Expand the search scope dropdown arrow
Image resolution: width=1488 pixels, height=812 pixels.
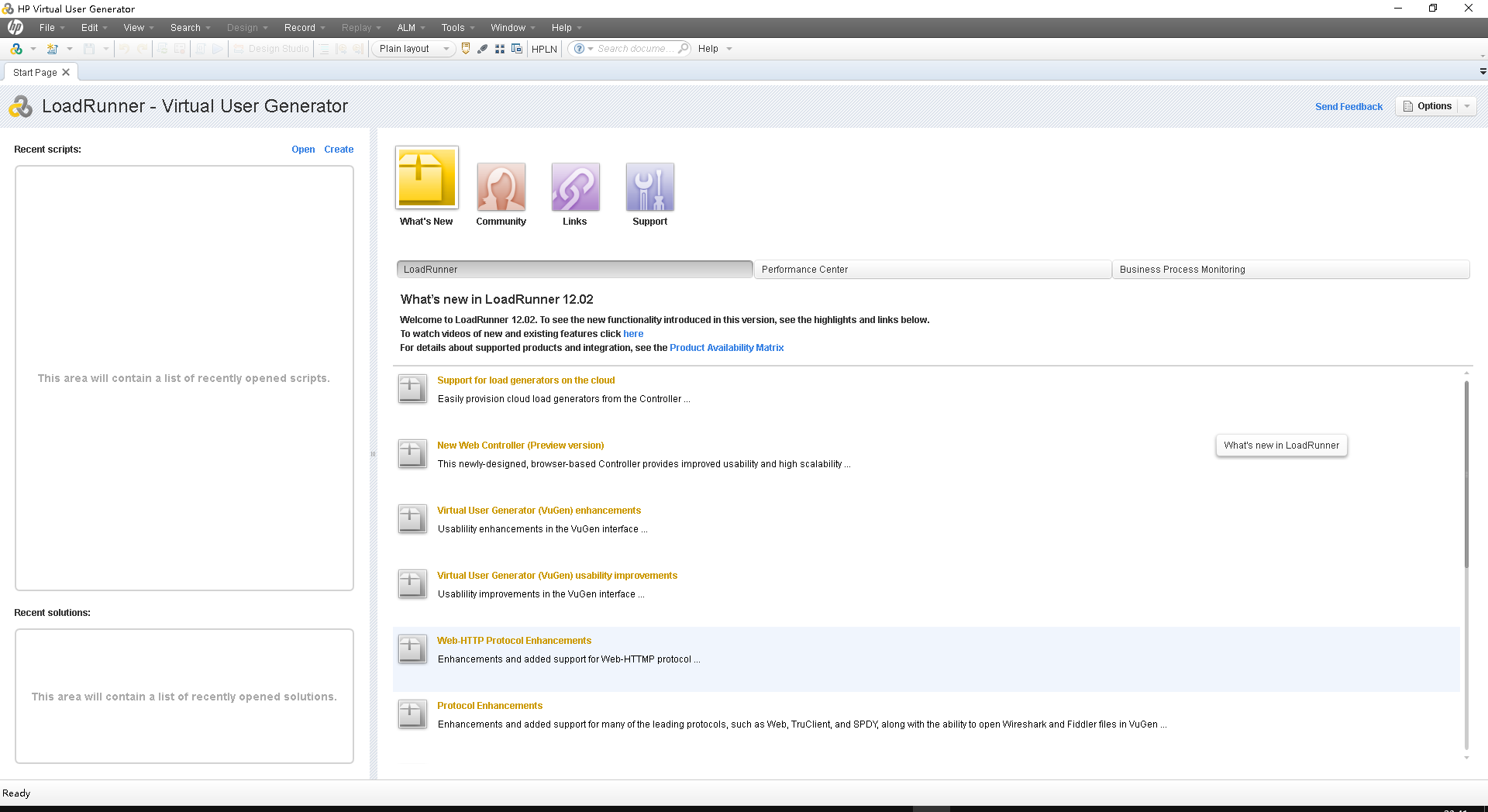pos(591,49)
